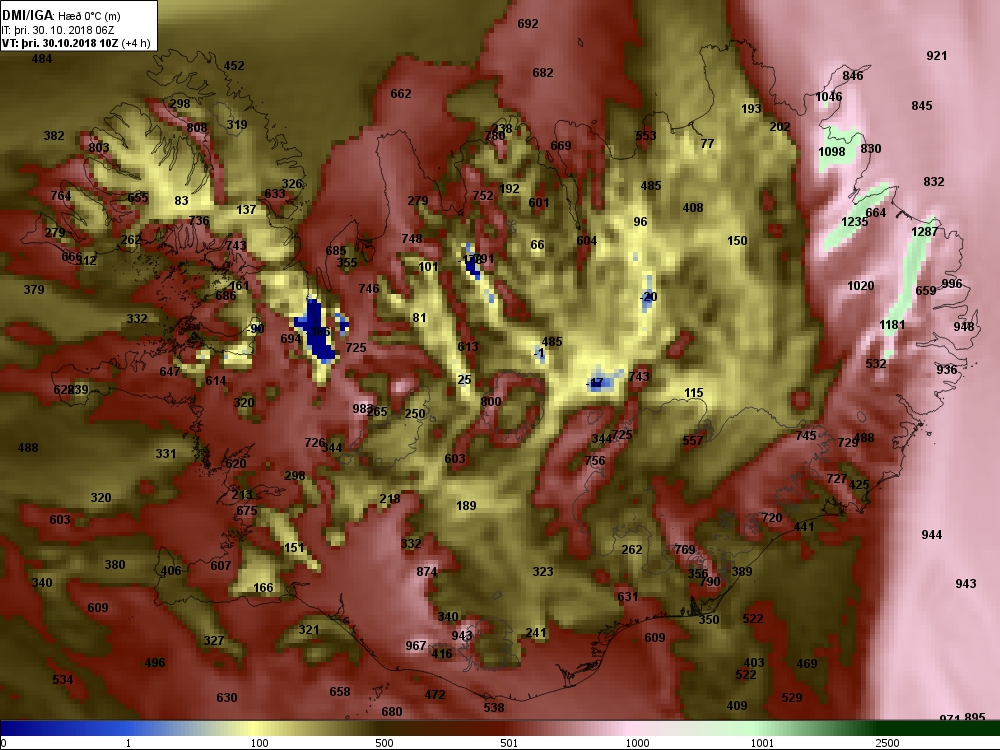Select the '166' height value
1000x750 pixels.
[263, 588]
